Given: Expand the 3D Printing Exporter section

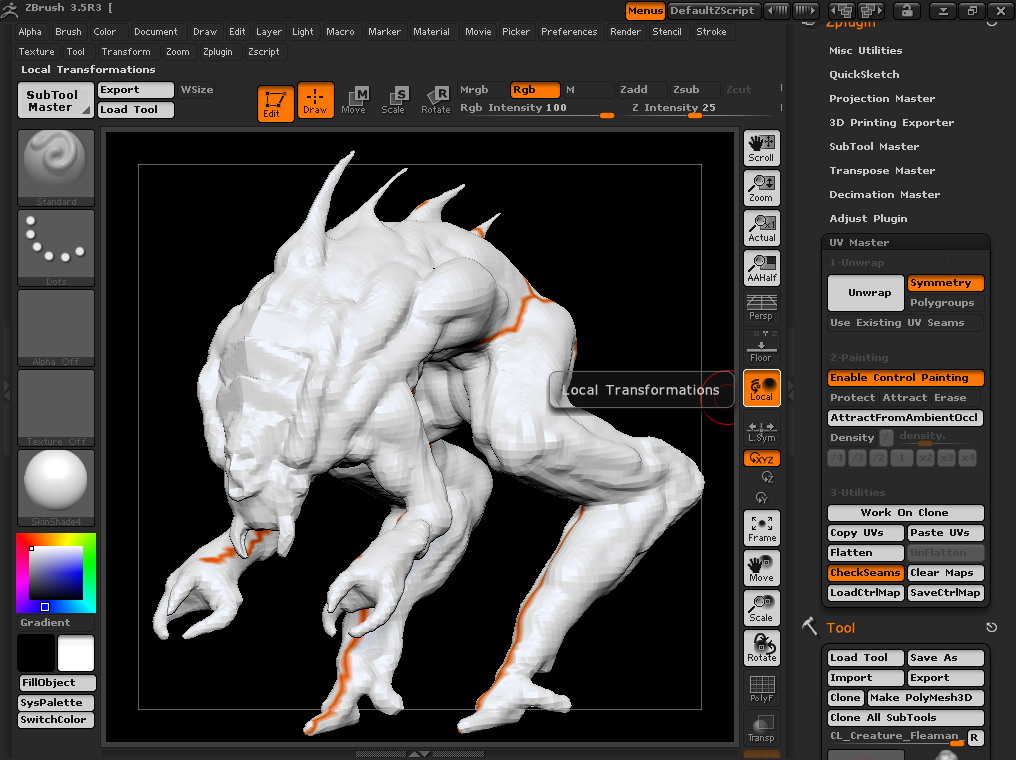Looking at the screenshot, I should coord(891,123).
